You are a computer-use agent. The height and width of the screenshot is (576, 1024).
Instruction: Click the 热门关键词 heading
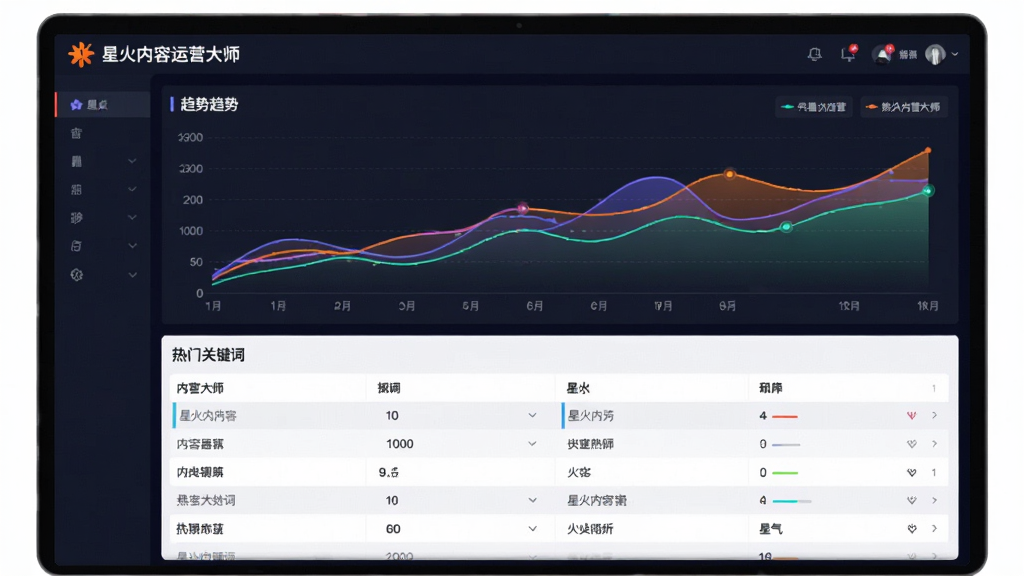[208, 355]
